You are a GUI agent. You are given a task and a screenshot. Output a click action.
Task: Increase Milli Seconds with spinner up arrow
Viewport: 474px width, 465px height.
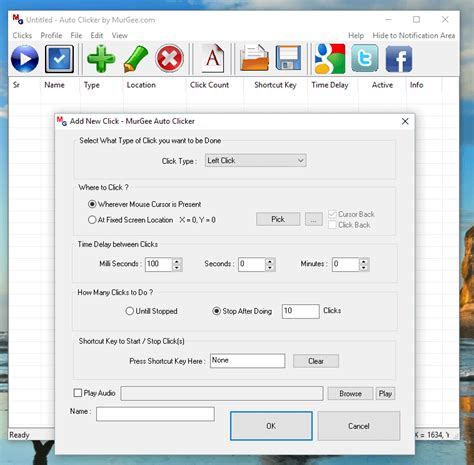pyautogui.click(x=177, y=261)
